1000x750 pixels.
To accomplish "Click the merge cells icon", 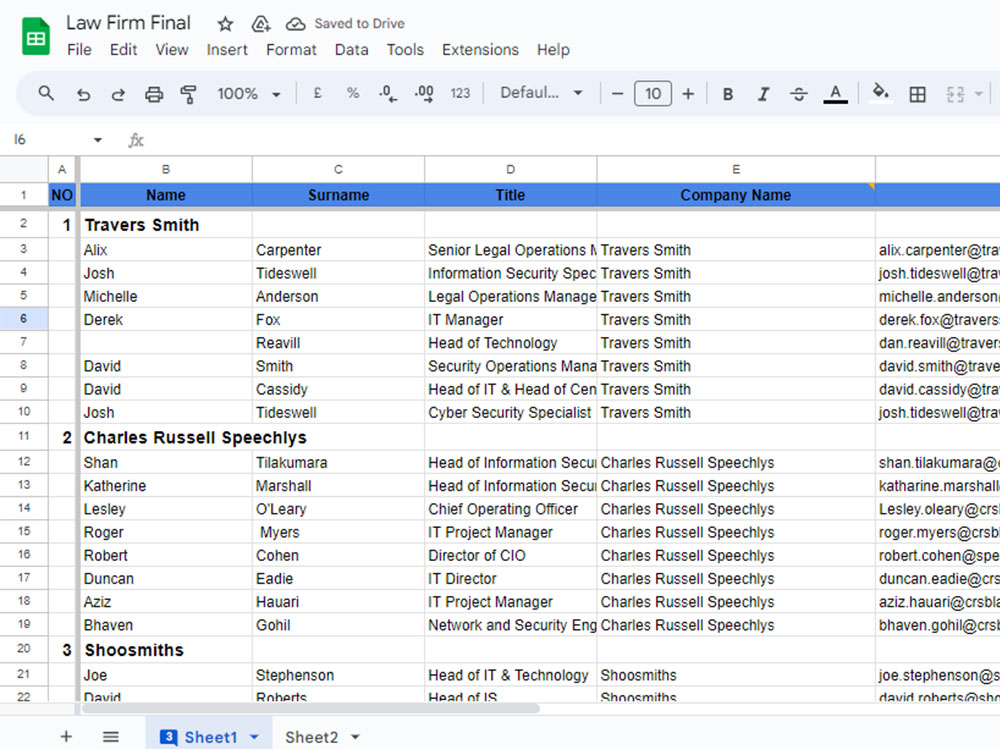I will (x=955, y=94).
